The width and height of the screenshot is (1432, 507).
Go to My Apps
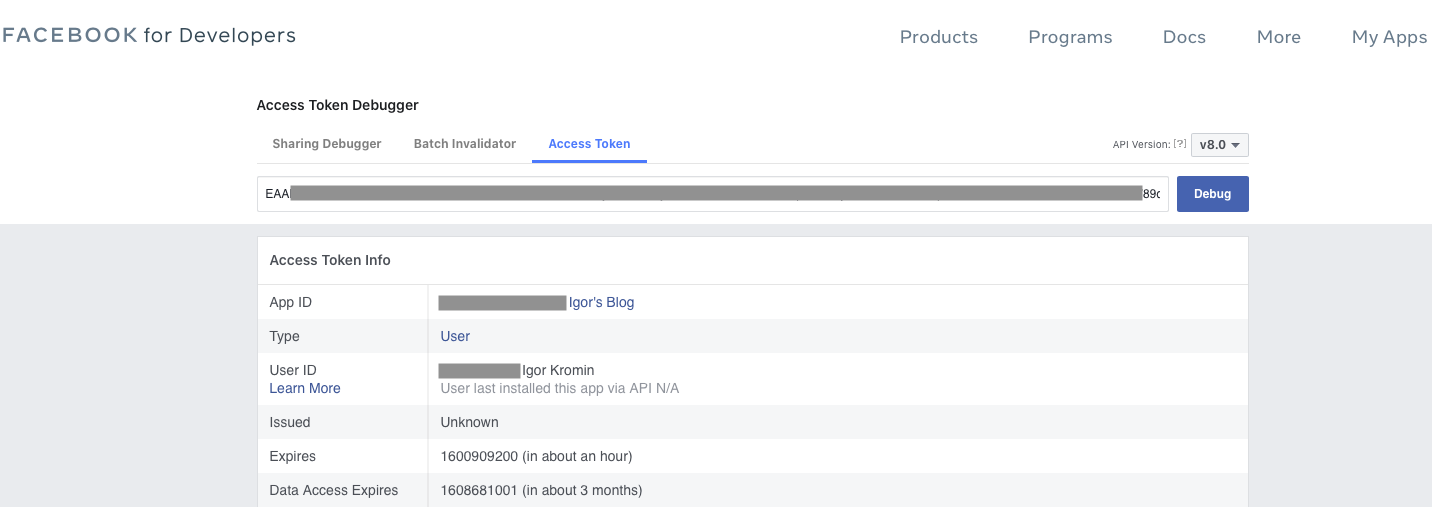[1389, 37]
